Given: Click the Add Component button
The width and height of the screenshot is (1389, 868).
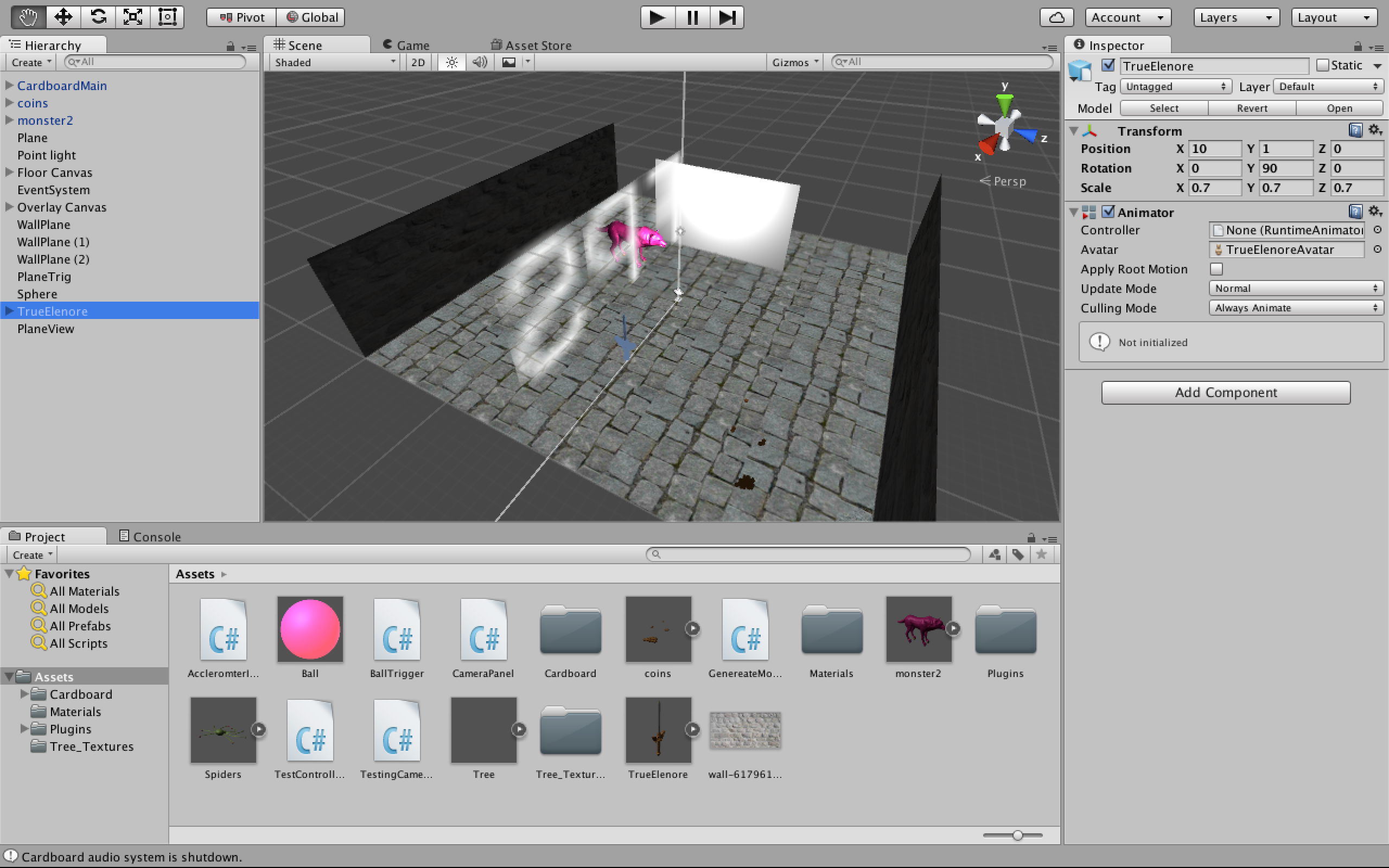Looking at the screenshot, I should tap(1226, 393).
